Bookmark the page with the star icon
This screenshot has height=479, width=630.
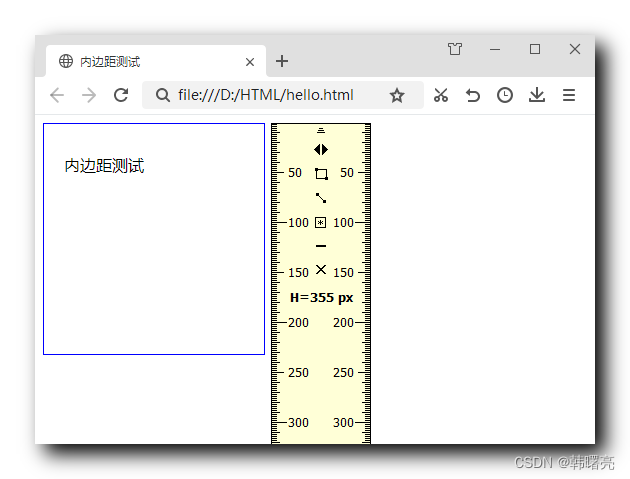[x=397, y=95]
